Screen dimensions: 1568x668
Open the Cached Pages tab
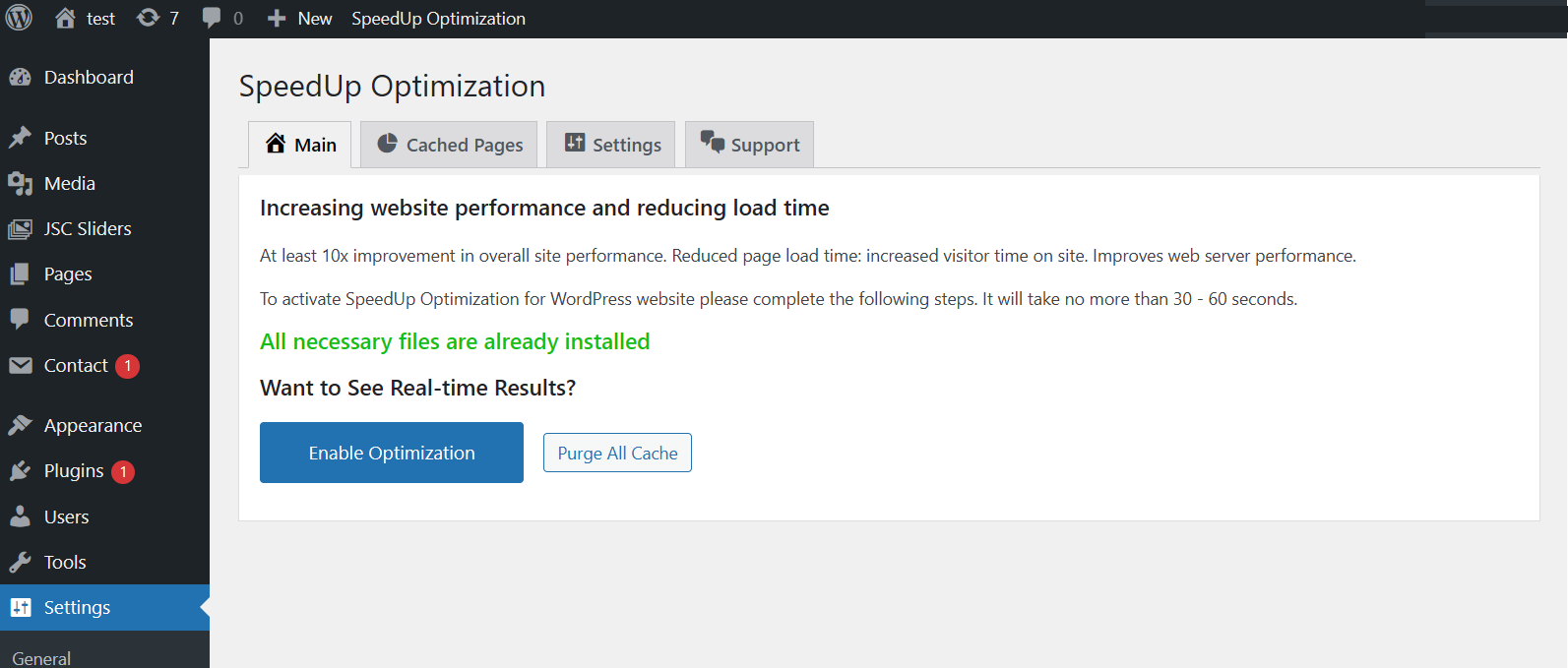point(449,145)
